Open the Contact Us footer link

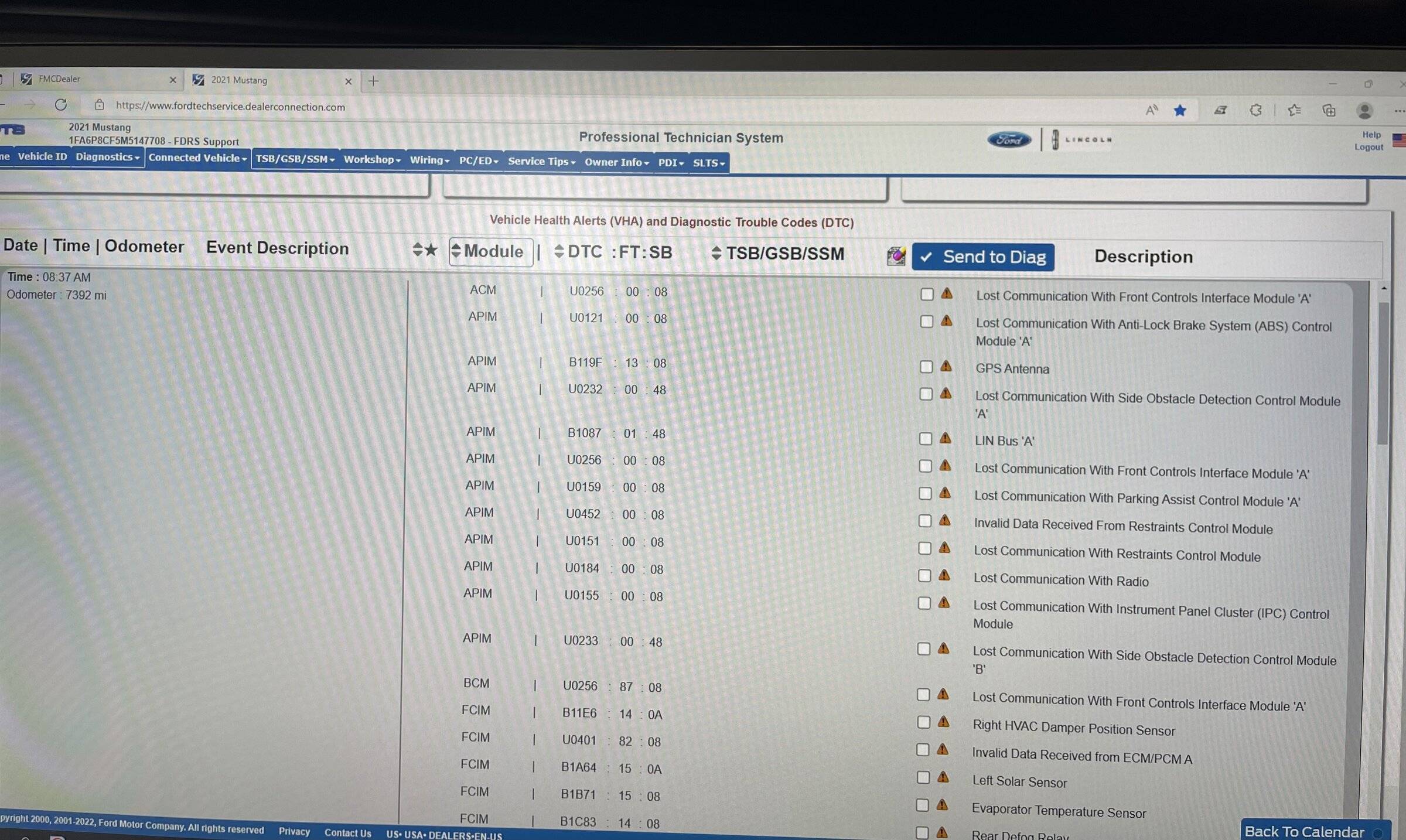click(348, 832)
